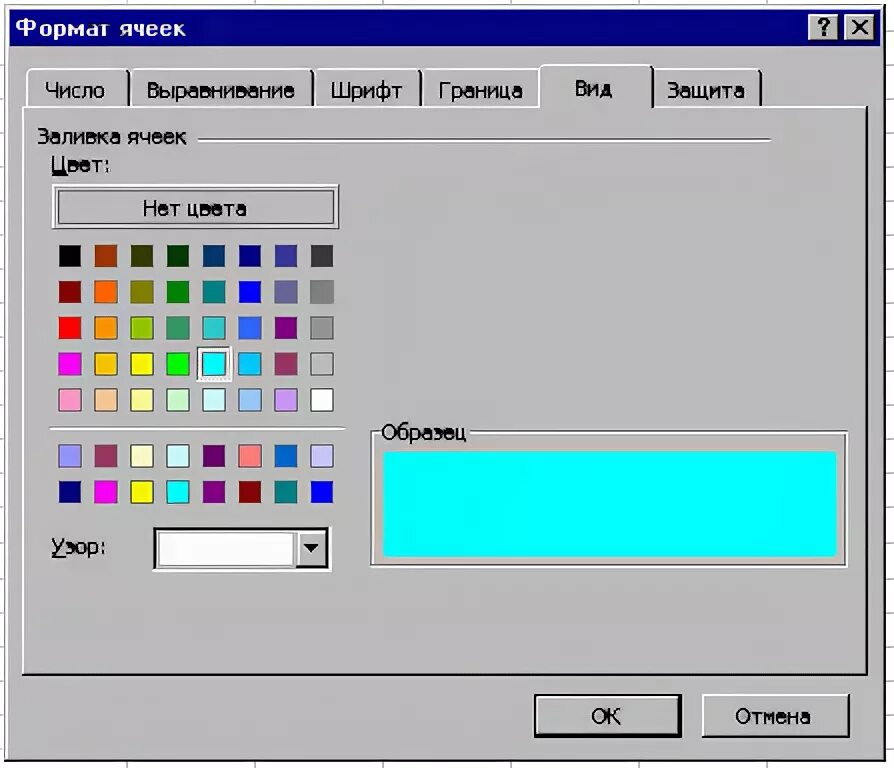Select the indigo swatch in the top swatch row
Viewport: 894px width, 768px height.
pyautogui.click(x=286, y=256)
